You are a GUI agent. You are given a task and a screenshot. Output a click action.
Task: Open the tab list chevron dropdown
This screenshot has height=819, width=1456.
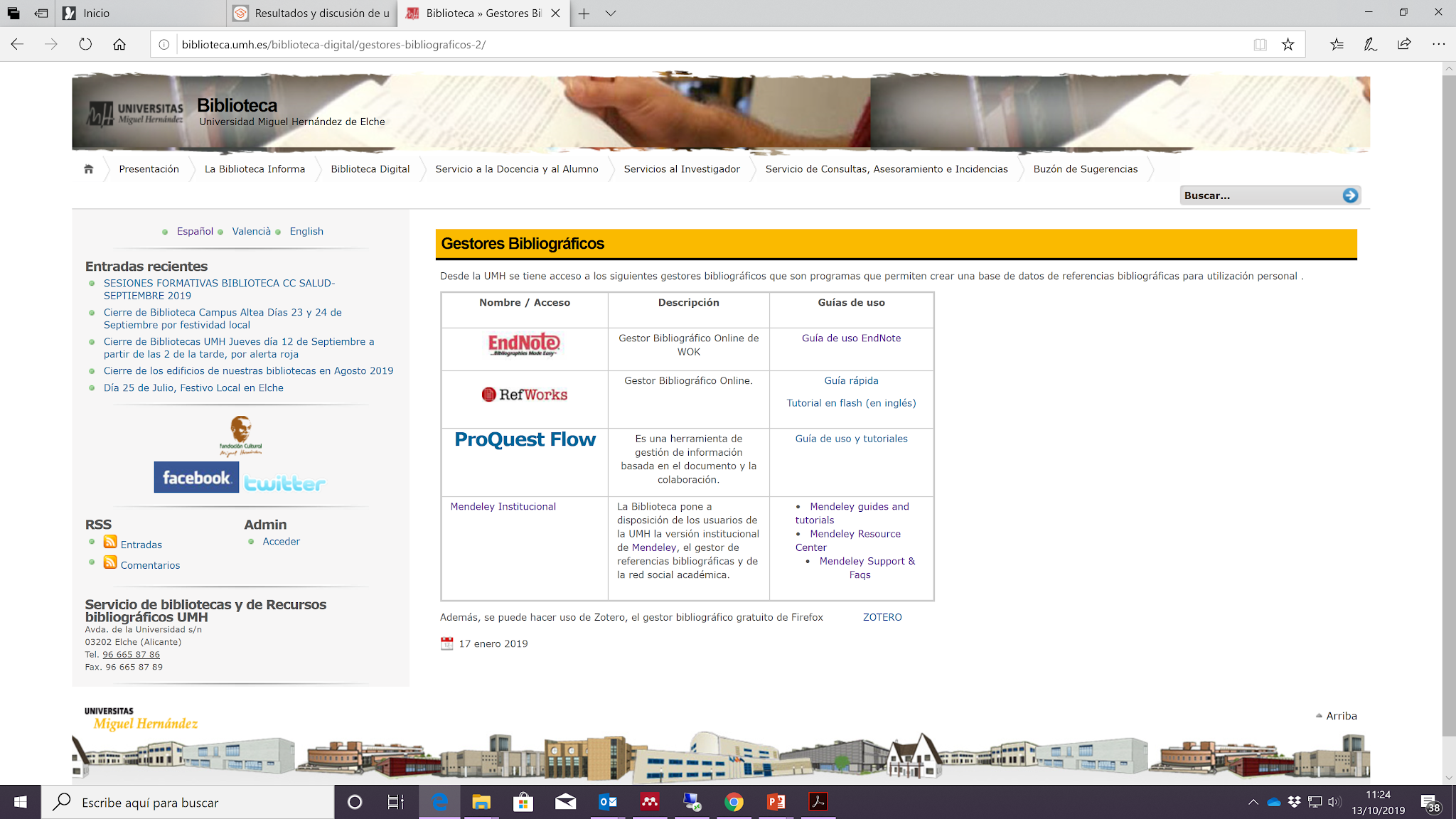(610, 14)
